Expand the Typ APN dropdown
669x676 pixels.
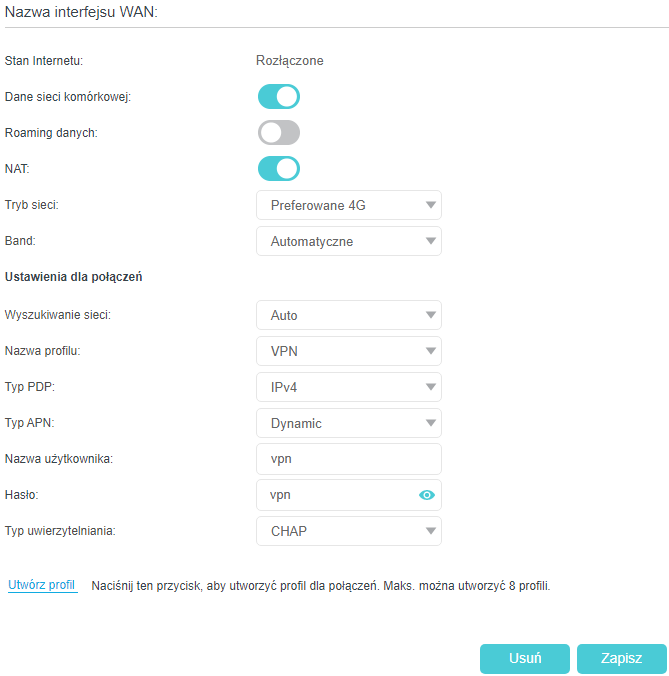[x=348, y=423]
